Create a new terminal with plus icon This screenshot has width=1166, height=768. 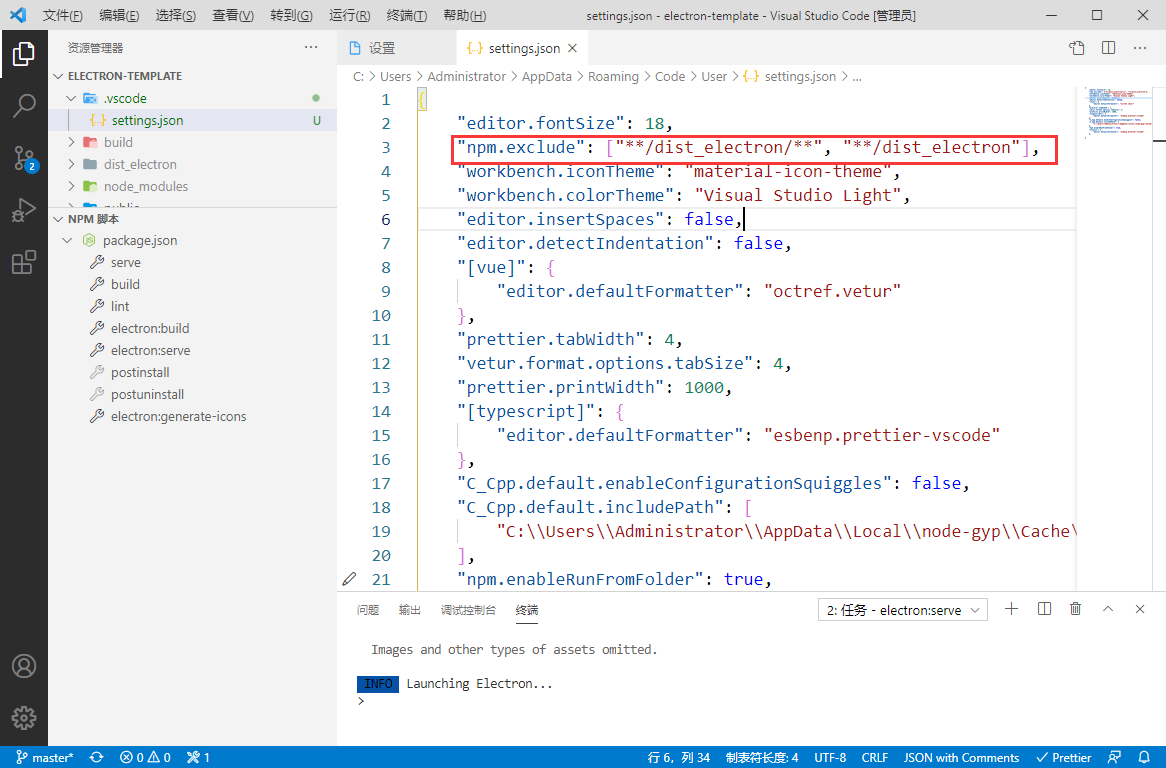click(x=1011, y=609)
